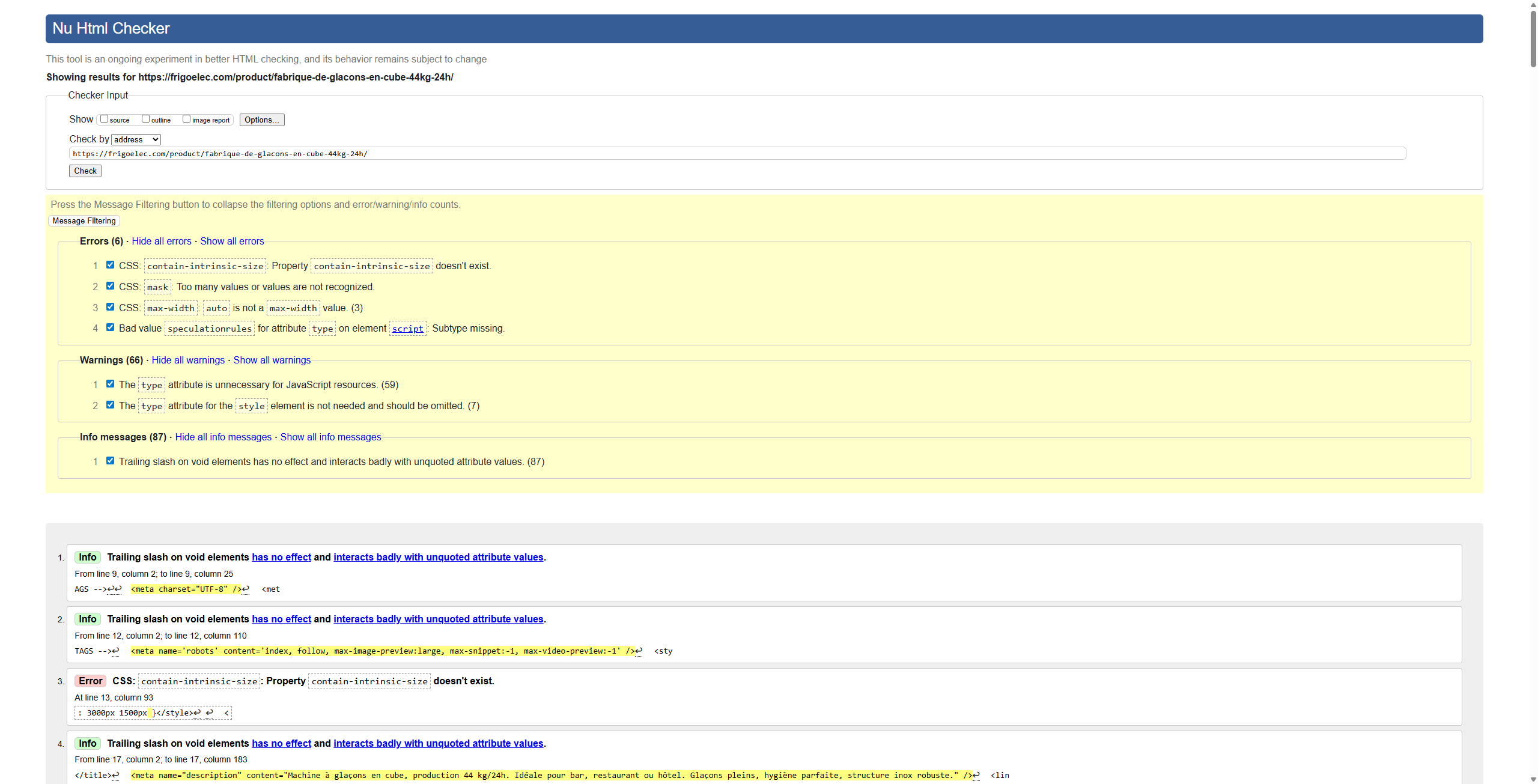Viewport: 1538px width, 784px height.
Task: Open the Check by dropdown
Action: tap(136, 139)
